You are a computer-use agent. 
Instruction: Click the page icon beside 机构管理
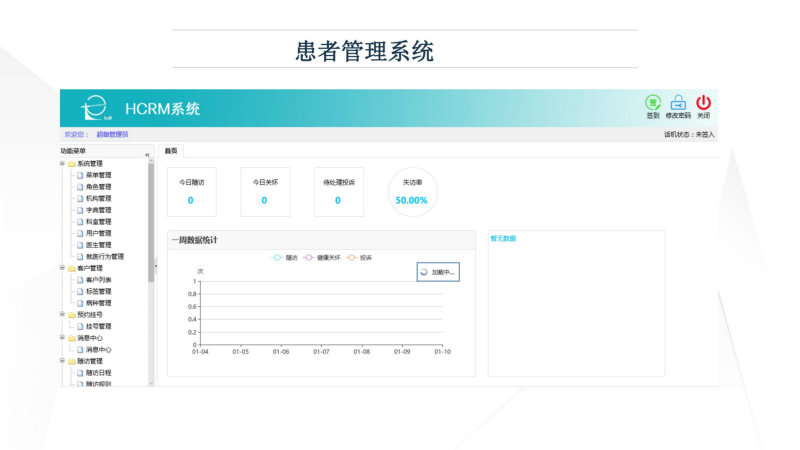point(80,198)
